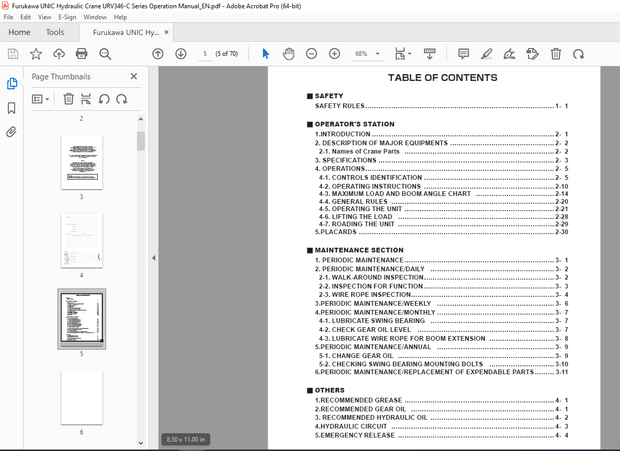620x451 pixels.
Task: Click the "TABLE OF CONTENTS" heading
Action: 442,77
